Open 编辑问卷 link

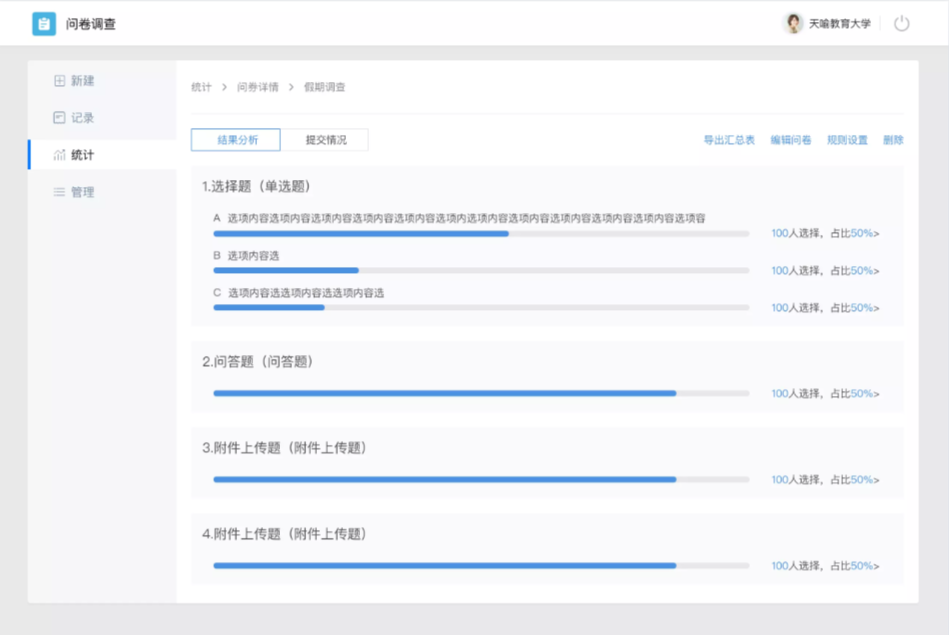tap(790, 141)
